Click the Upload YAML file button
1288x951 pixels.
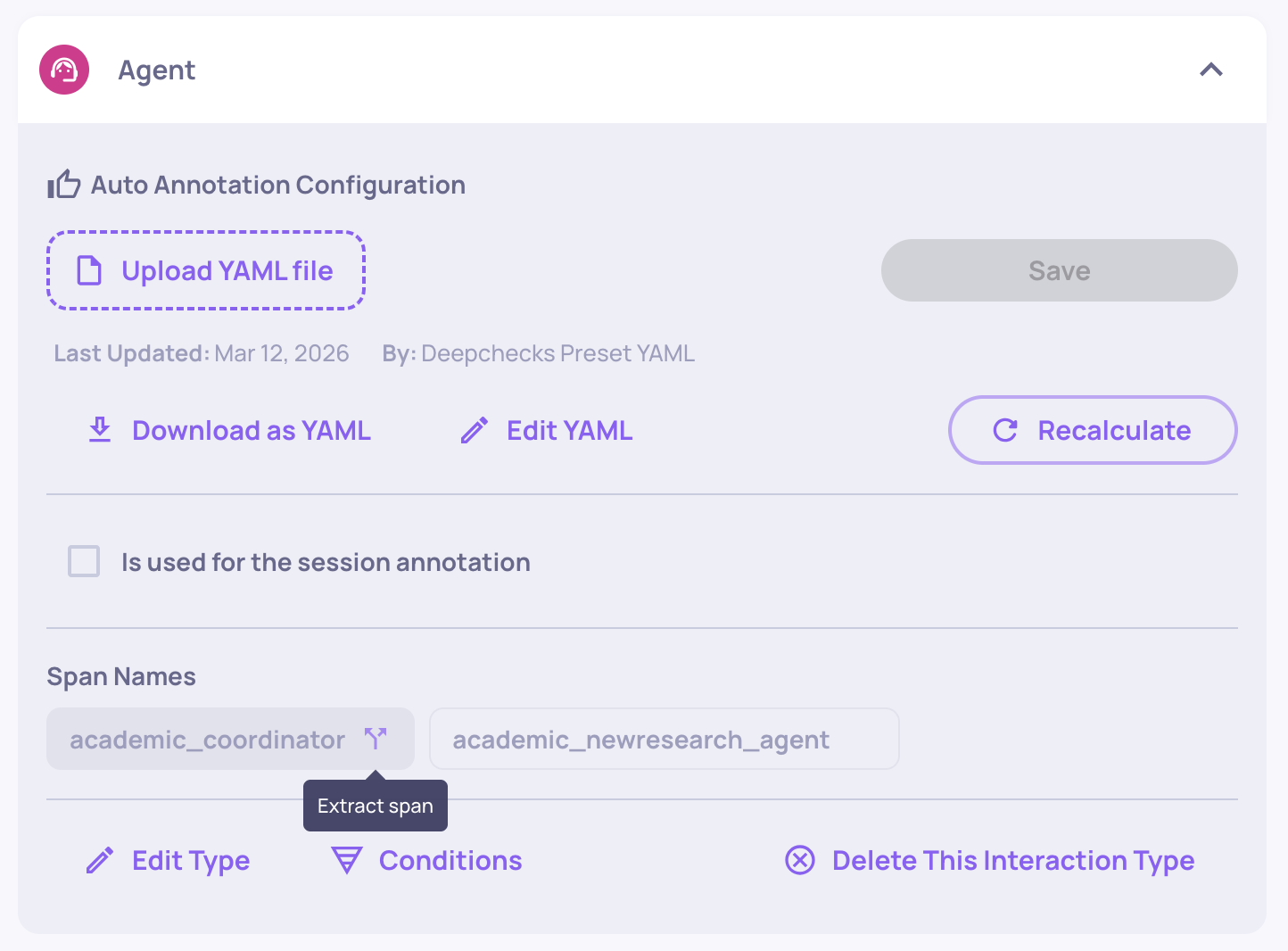click(x=206, y=270)
